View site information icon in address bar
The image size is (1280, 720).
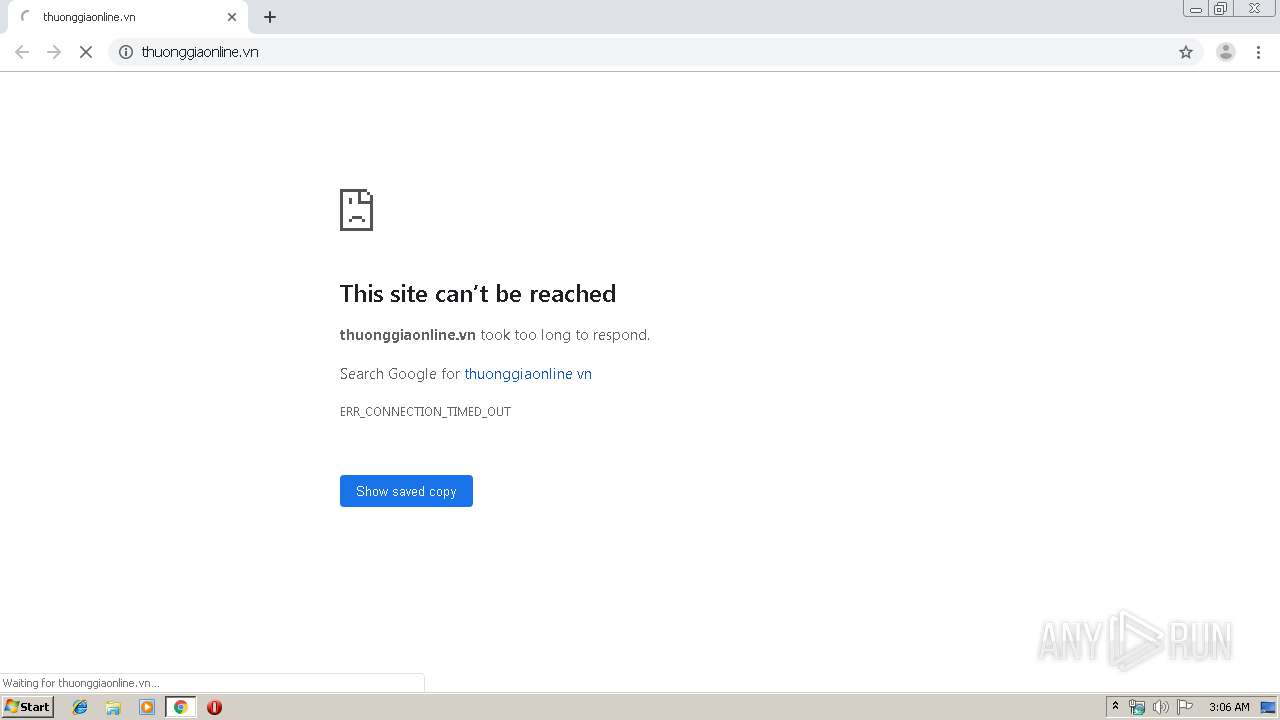pyautogui.click(x=126, y=52)
